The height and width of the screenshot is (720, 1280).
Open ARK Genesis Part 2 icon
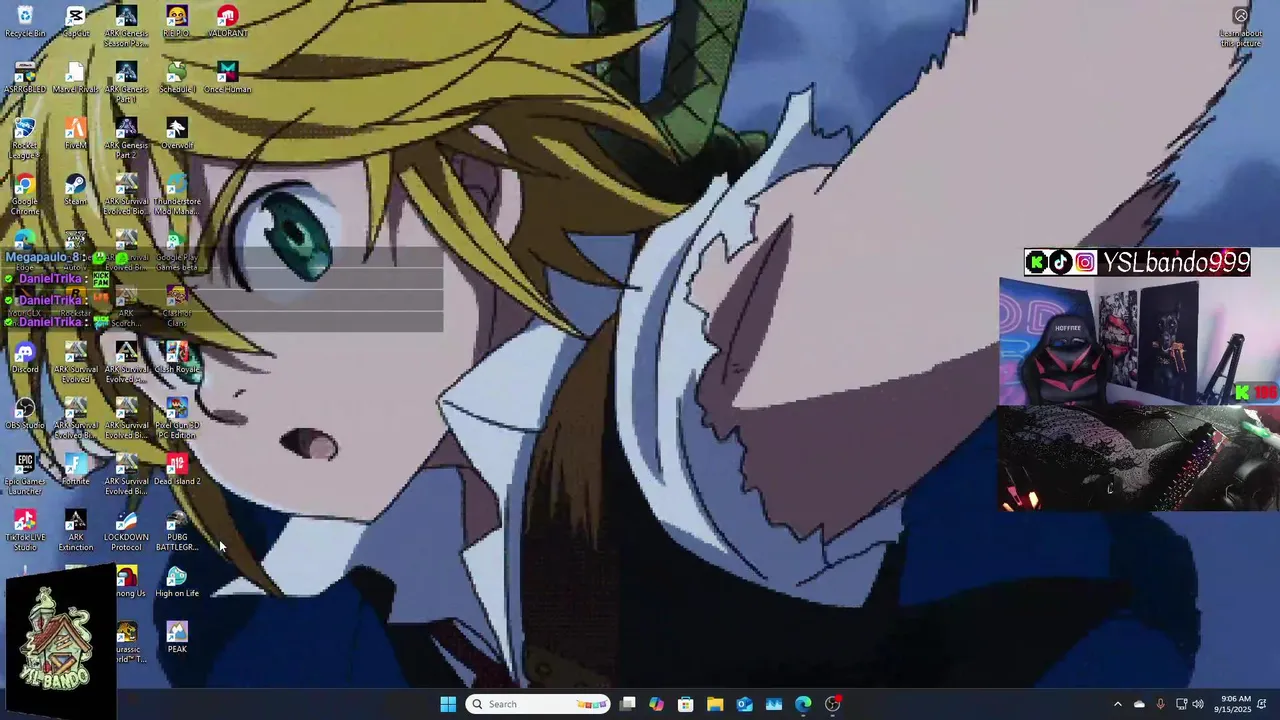(126, 137)
